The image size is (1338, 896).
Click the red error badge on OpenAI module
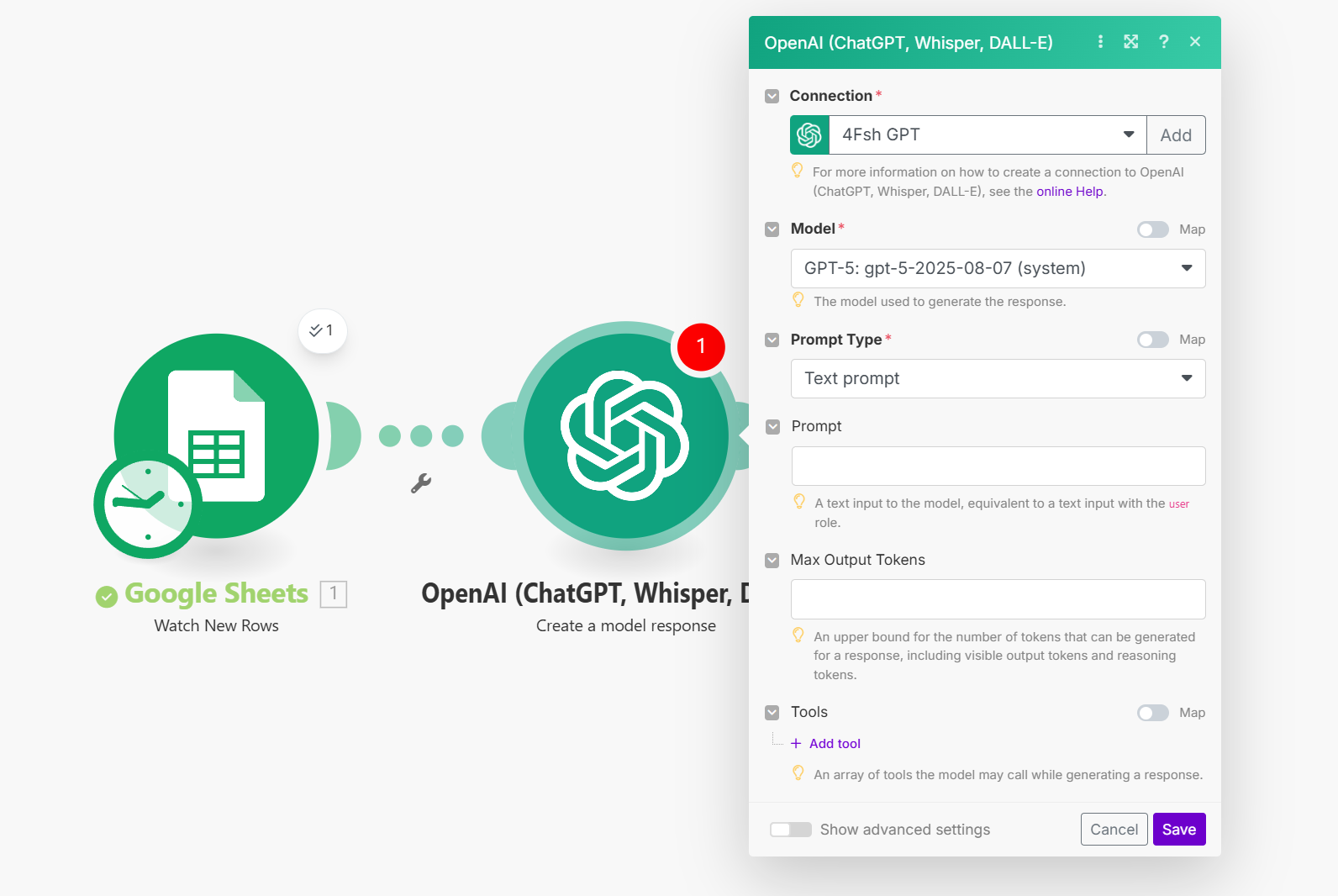point(701,346)
